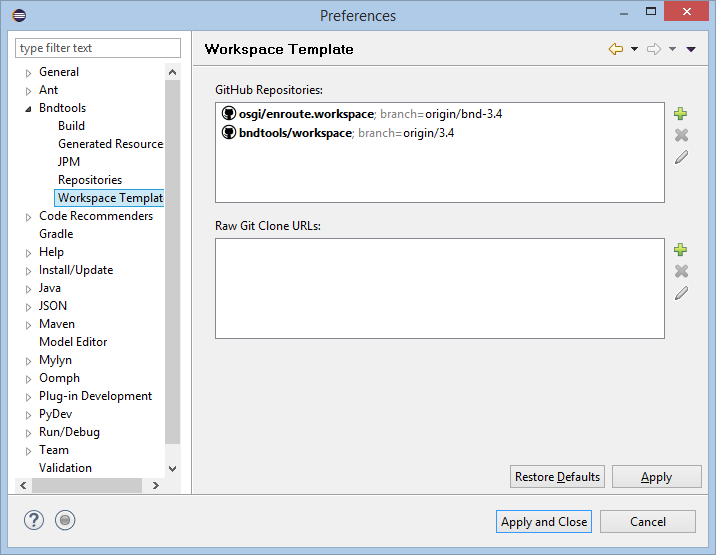Click inside the Raw Git Clone URLs list
716x555 pixels.
click(x=440, y=288)
